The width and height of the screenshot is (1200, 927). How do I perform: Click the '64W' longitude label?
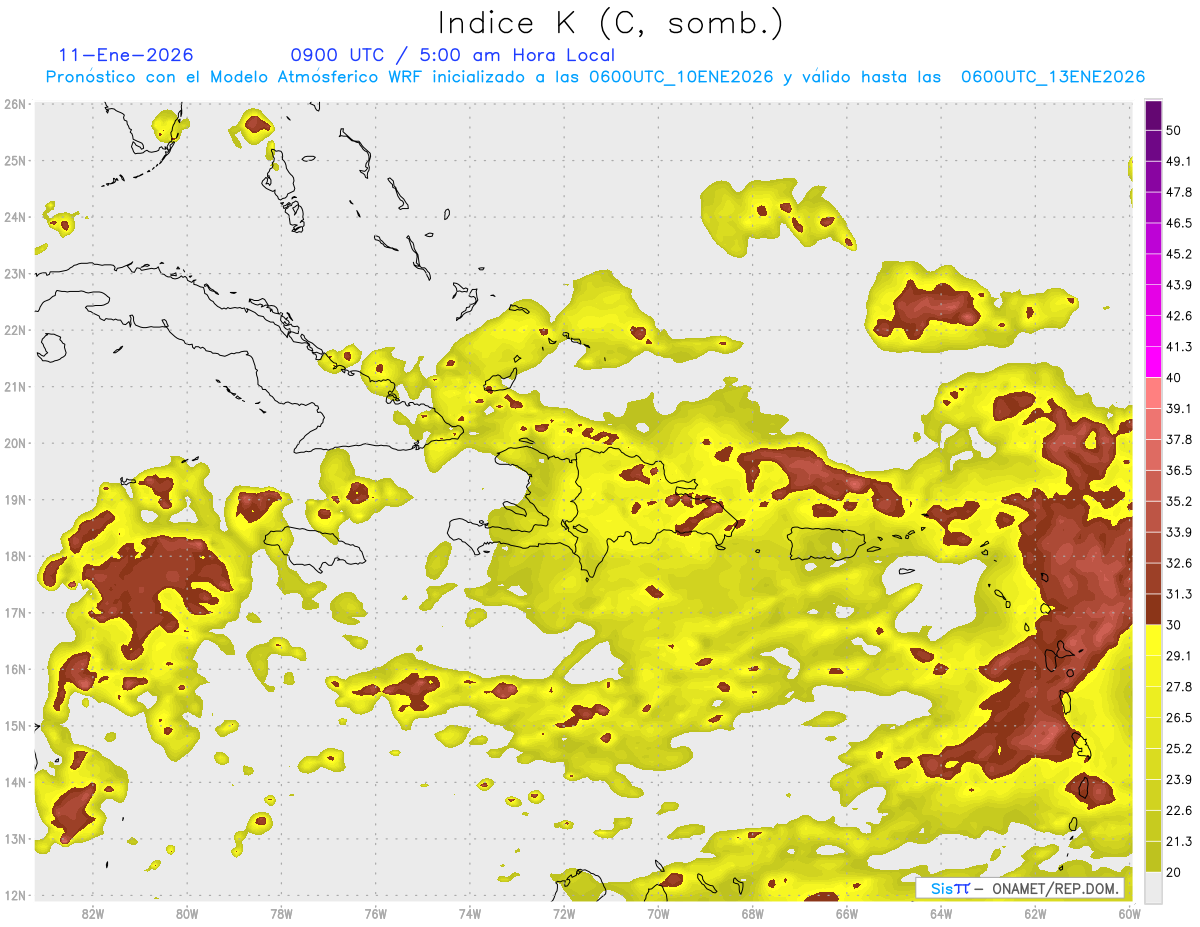[x=940, y=913]
